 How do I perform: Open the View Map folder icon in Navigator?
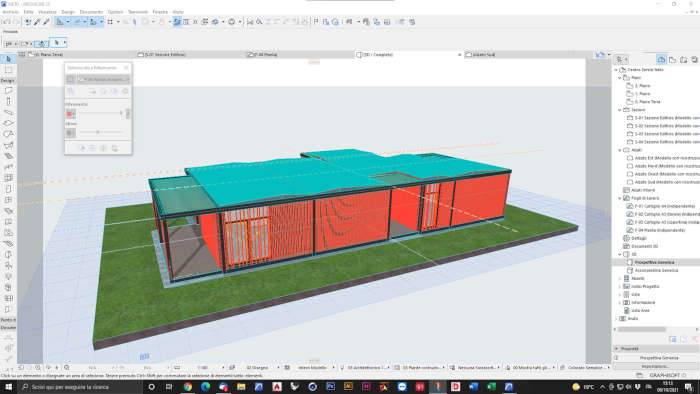[672, 59]
